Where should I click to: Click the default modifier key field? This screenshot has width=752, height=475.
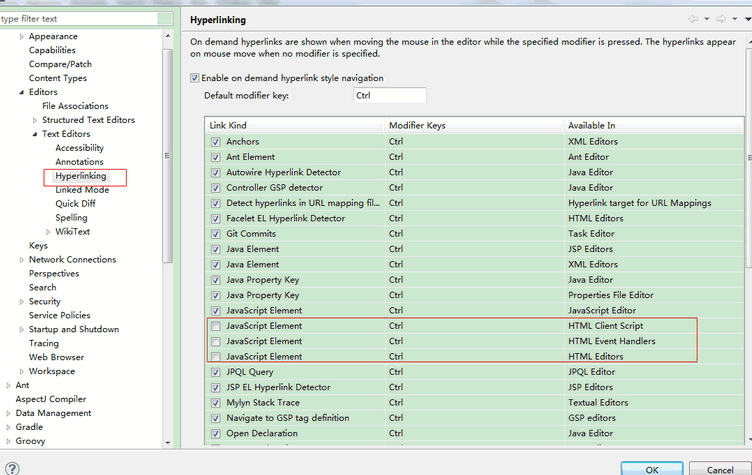click(x=390, y=96)
